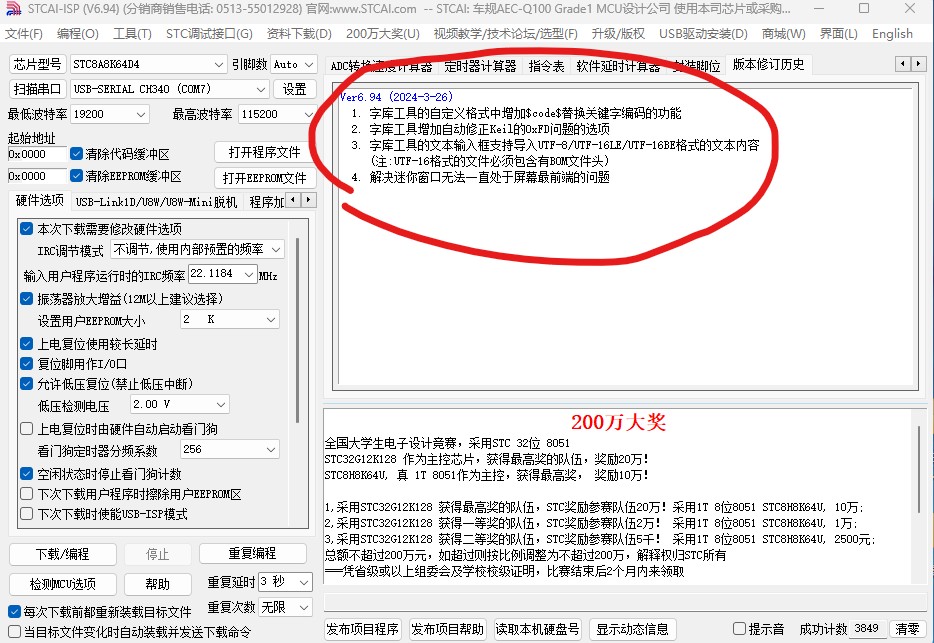
Task: Open 资料下载(D) menu
Action: coord(299,34)
